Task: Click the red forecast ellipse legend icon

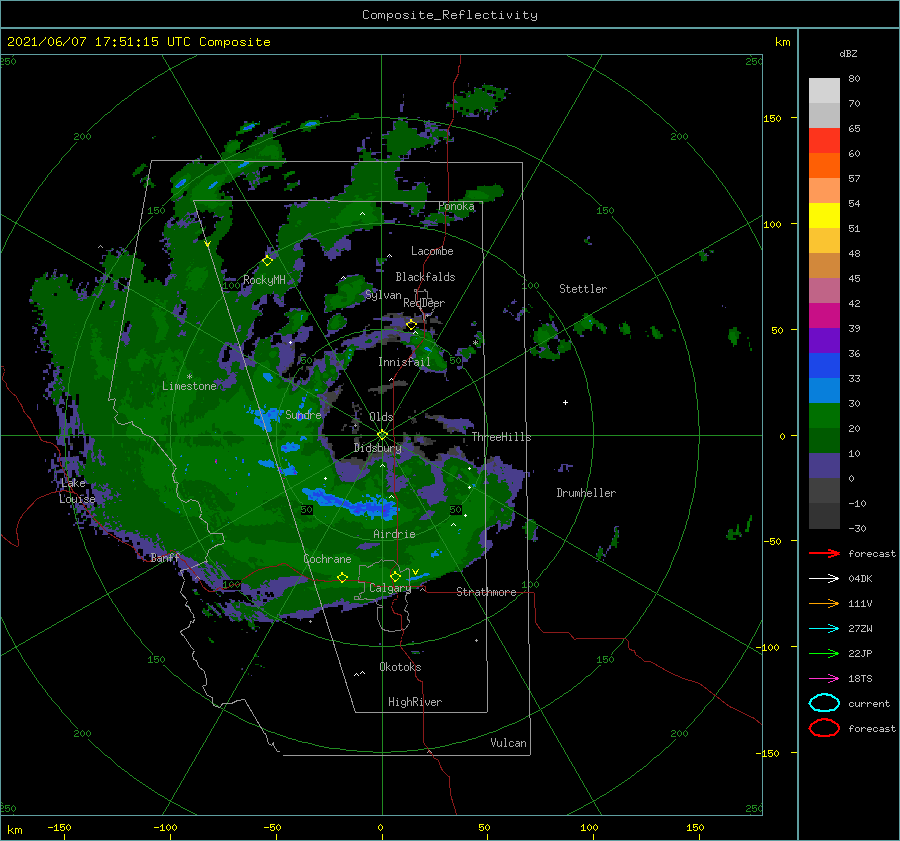Action: [825, 728]
